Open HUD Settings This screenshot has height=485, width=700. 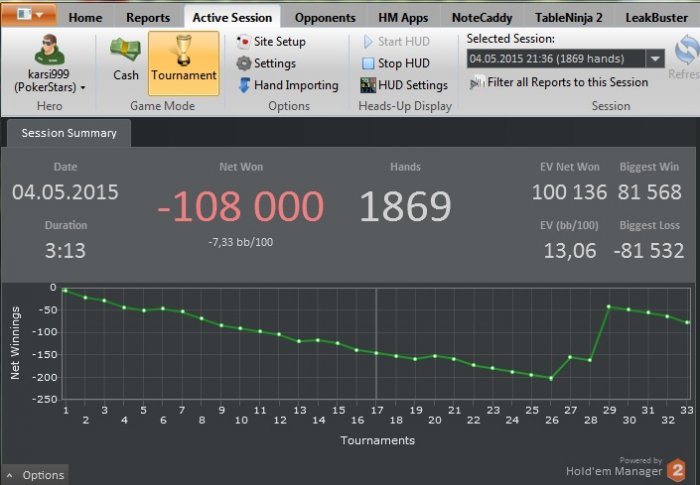[404, 85]
